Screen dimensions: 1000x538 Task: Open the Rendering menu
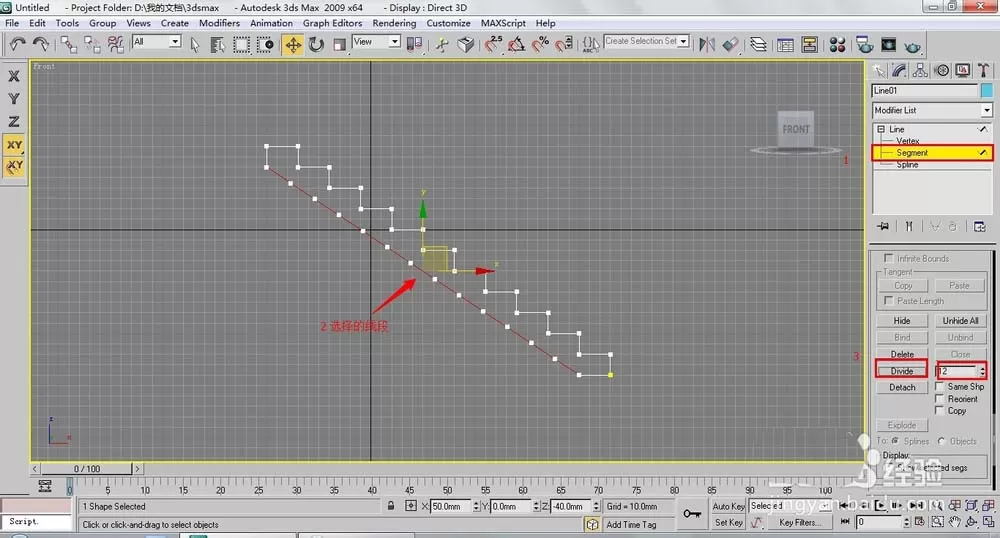394,23
